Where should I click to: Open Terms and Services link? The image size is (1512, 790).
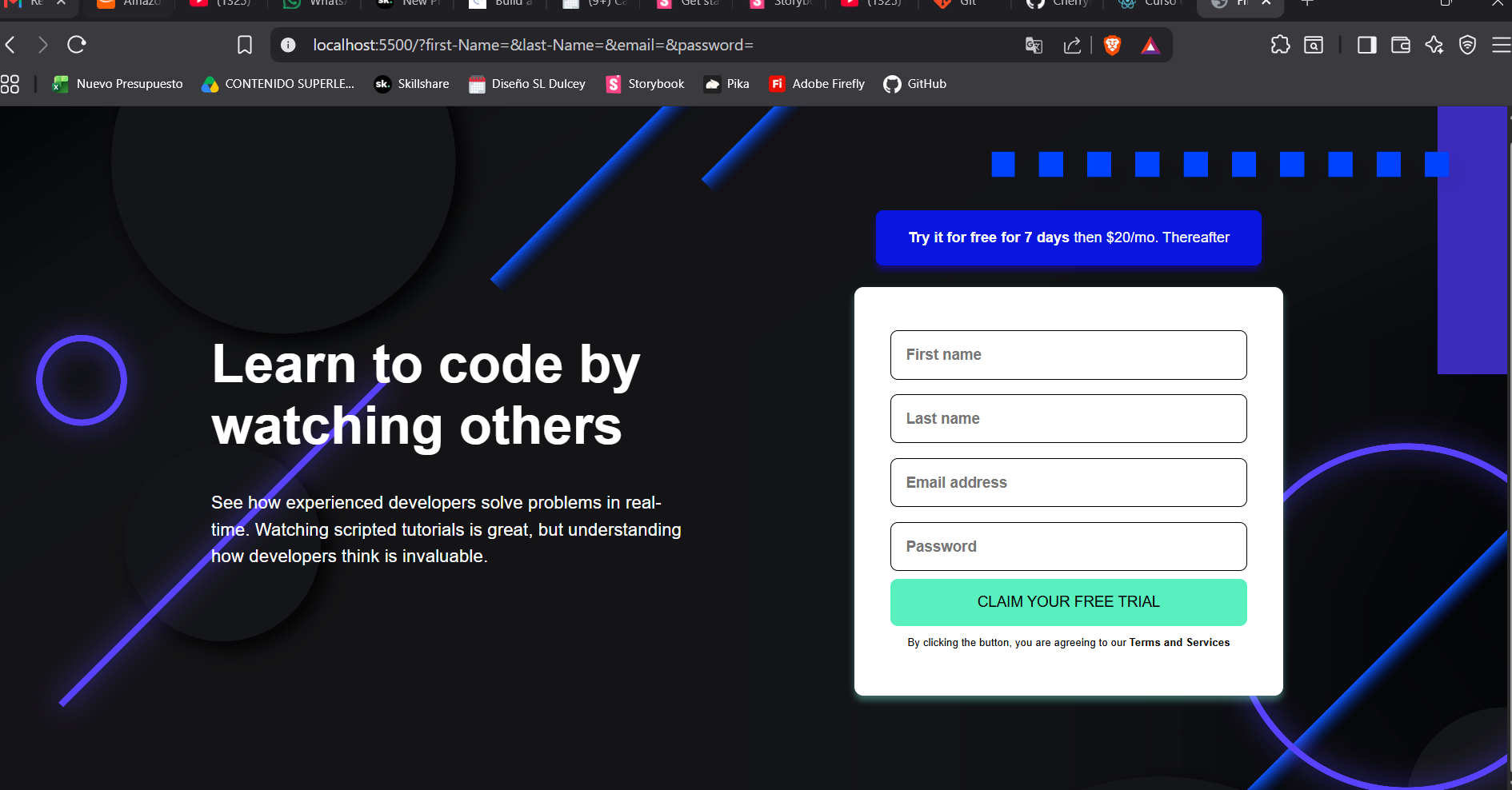pyautogui.click(x=1179, y=643)
